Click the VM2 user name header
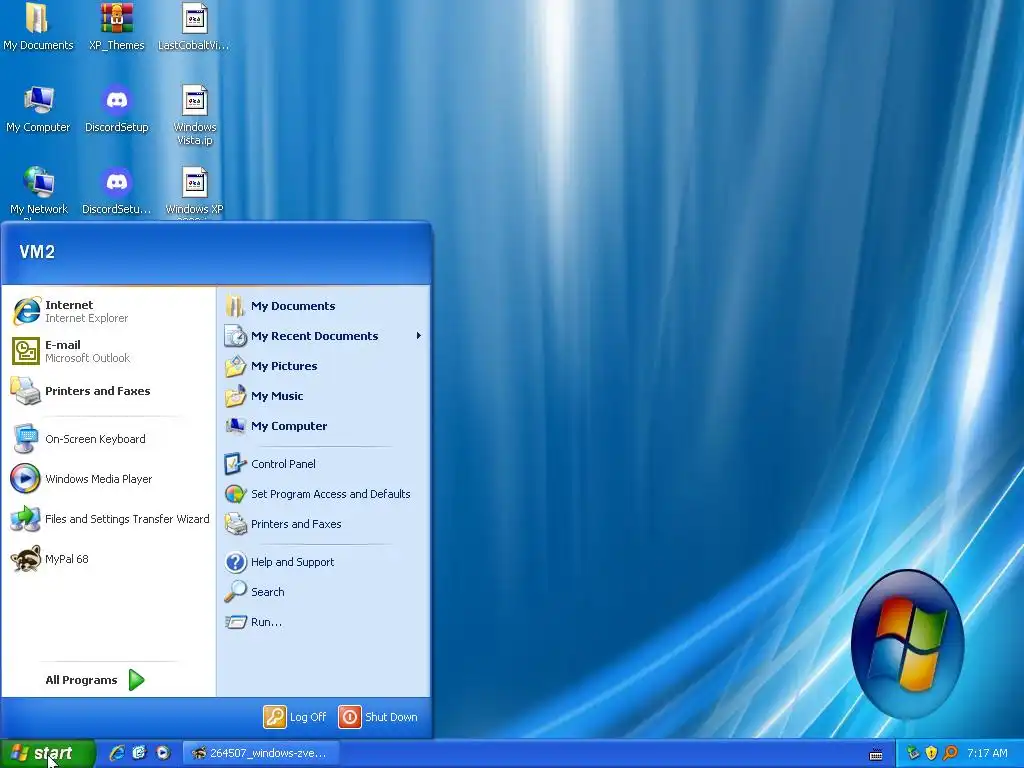The height and width of the screenshot is (768, 1024). point(37,252)
